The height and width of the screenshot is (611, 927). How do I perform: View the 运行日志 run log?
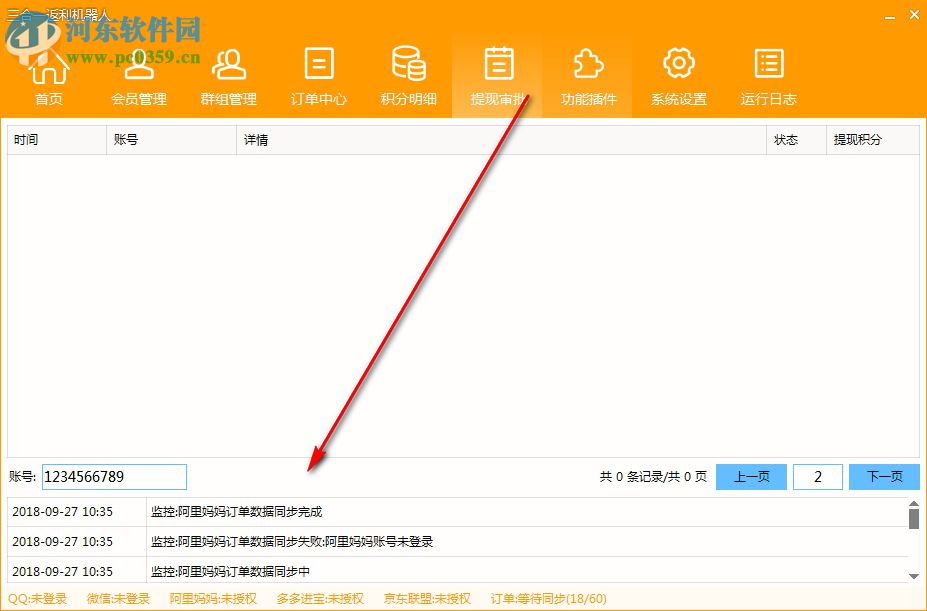tap(767, 75)
